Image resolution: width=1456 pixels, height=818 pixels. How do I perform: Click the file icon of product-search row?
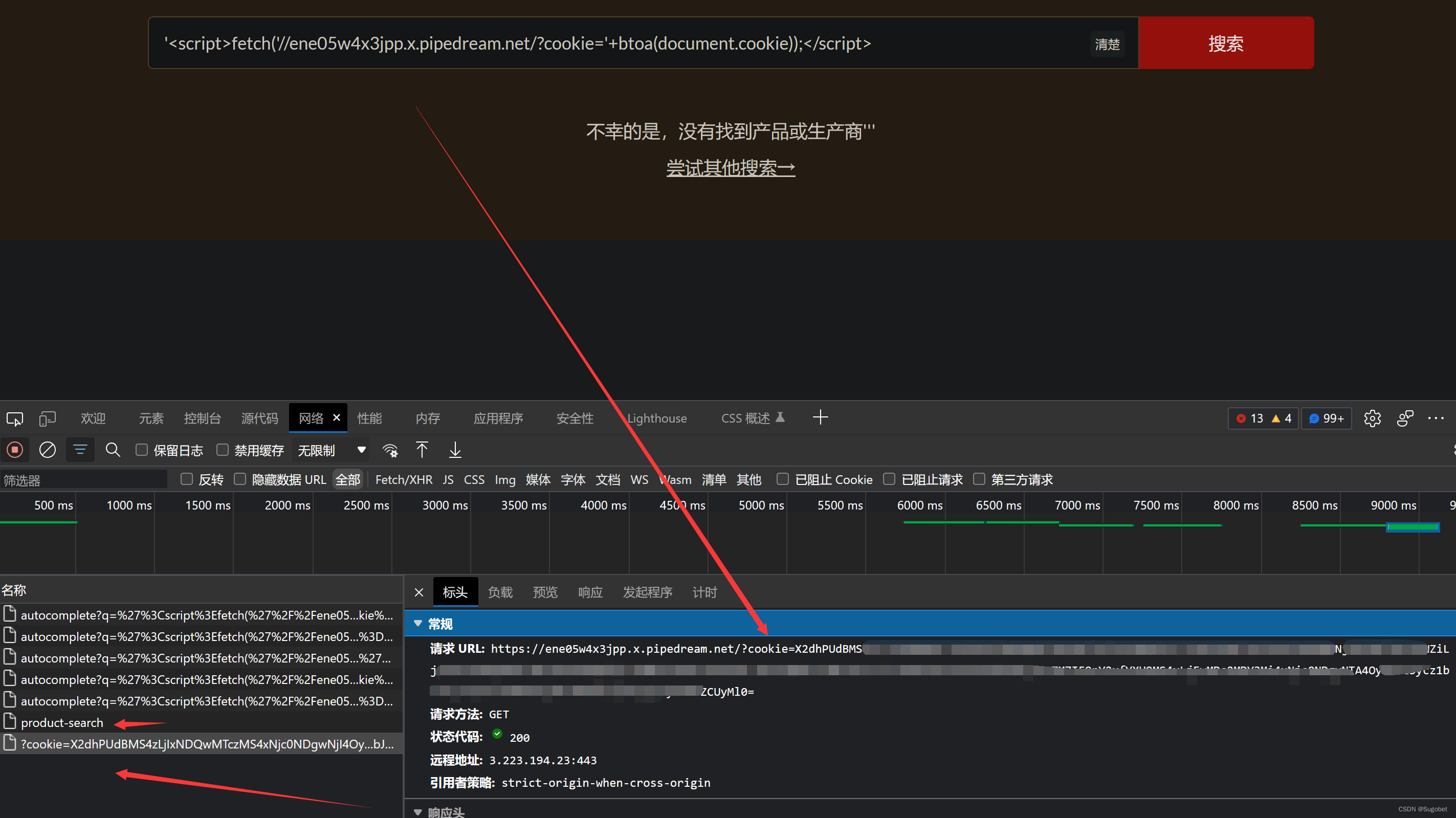9,721
